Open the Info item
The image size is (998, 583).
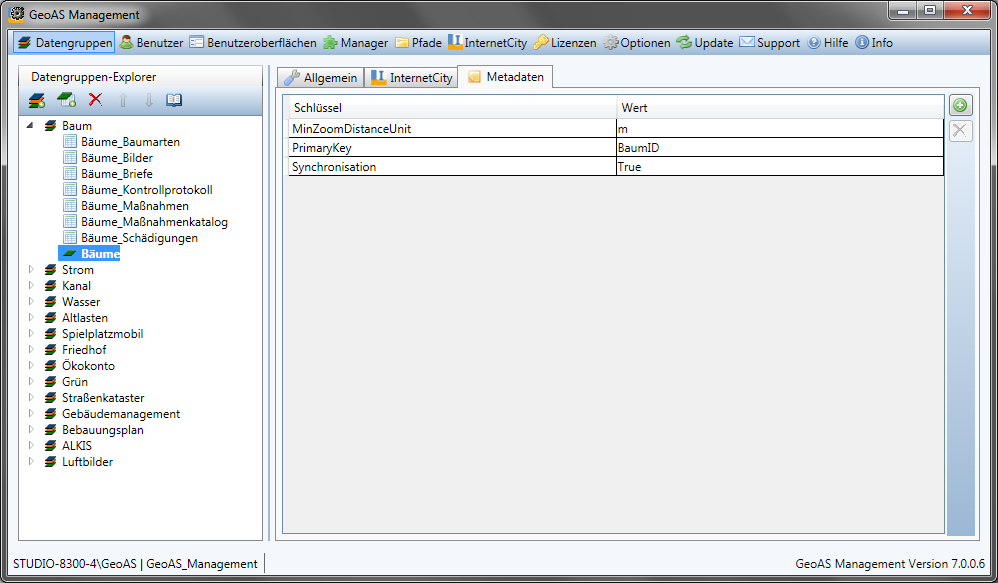(x=874, y=43)
